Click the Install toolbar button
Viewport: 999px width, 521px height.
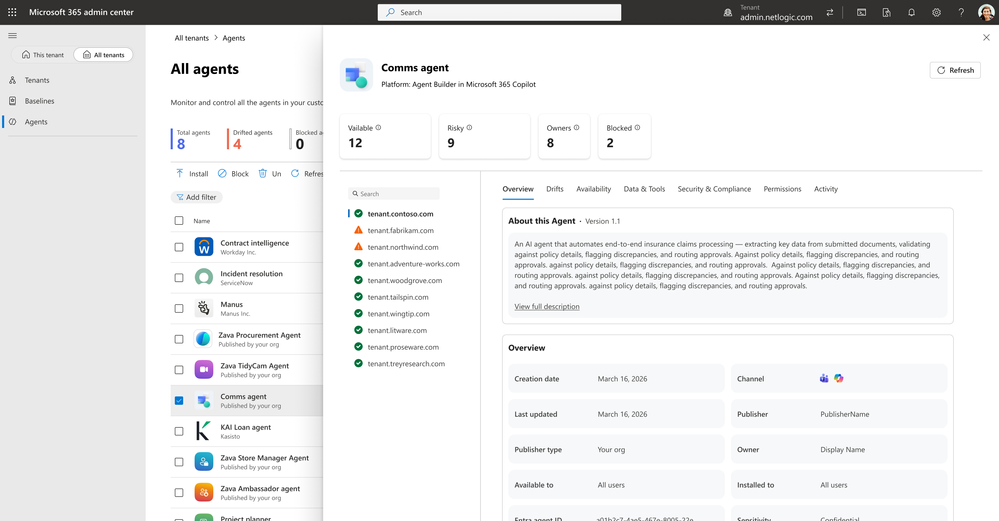192,173
